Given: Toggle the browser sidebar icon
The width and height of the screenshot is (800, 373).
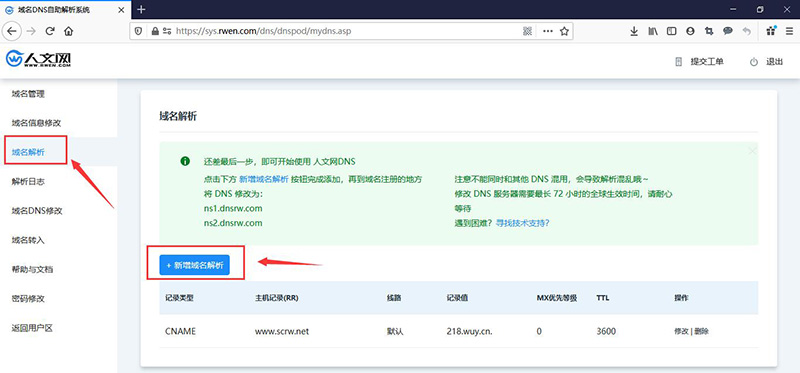Looking at the screenshot, I should [x=672, y=31].
